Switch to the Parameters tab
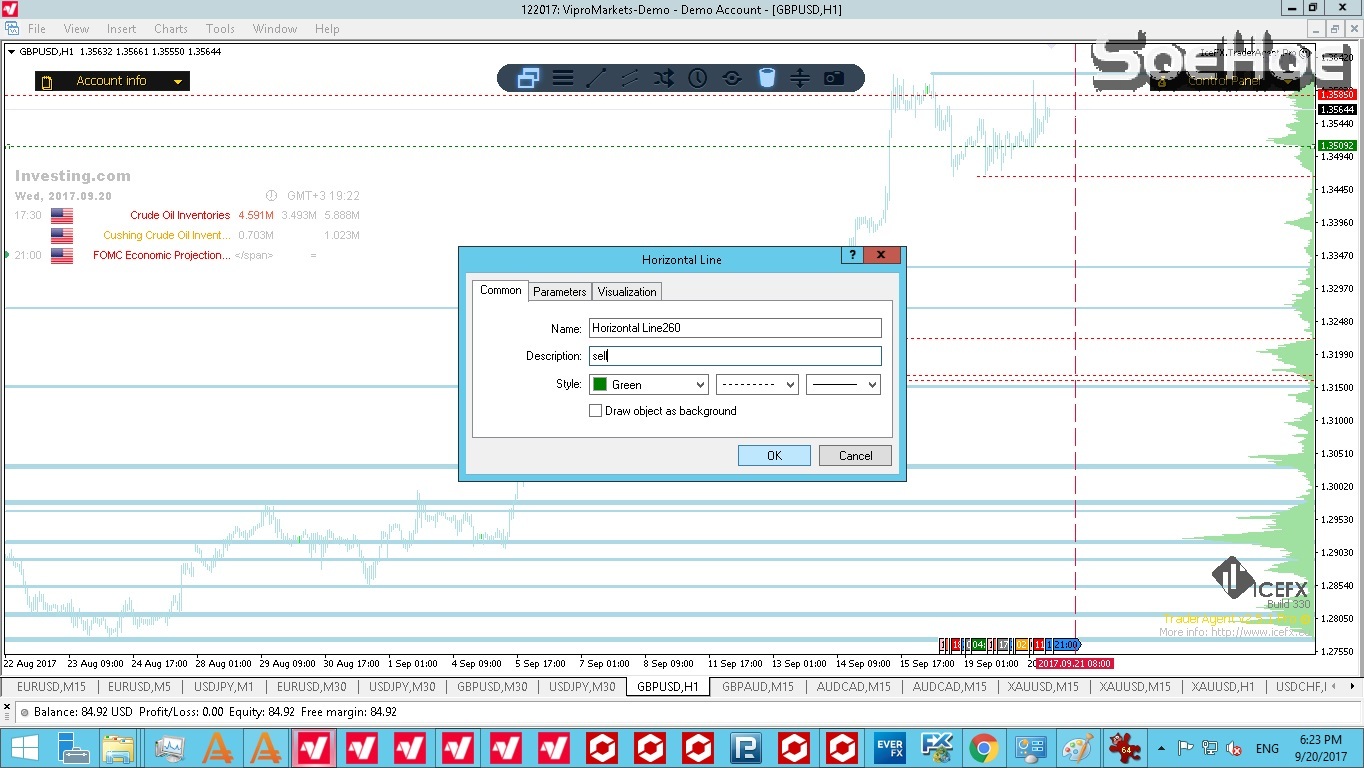The width and height of the screenshot is (1364, 768). click(x=559, y=292)
